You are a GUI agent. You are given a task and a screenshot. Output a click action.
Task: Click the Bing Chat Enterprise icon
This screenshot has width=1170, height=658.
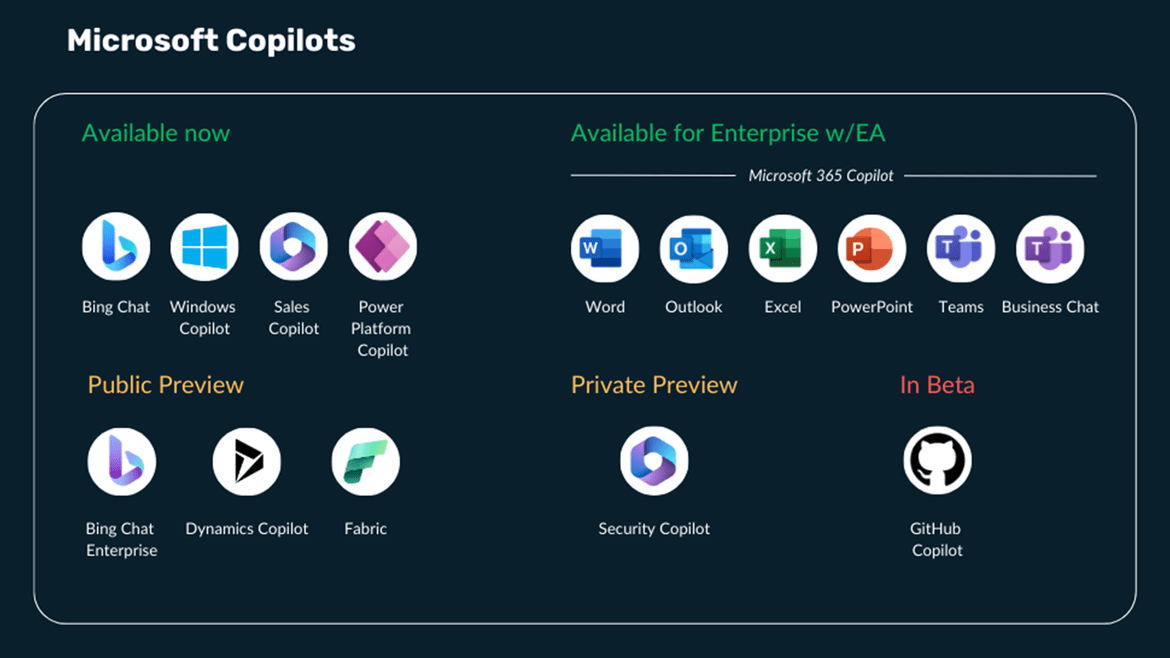(x=122, y=462)
